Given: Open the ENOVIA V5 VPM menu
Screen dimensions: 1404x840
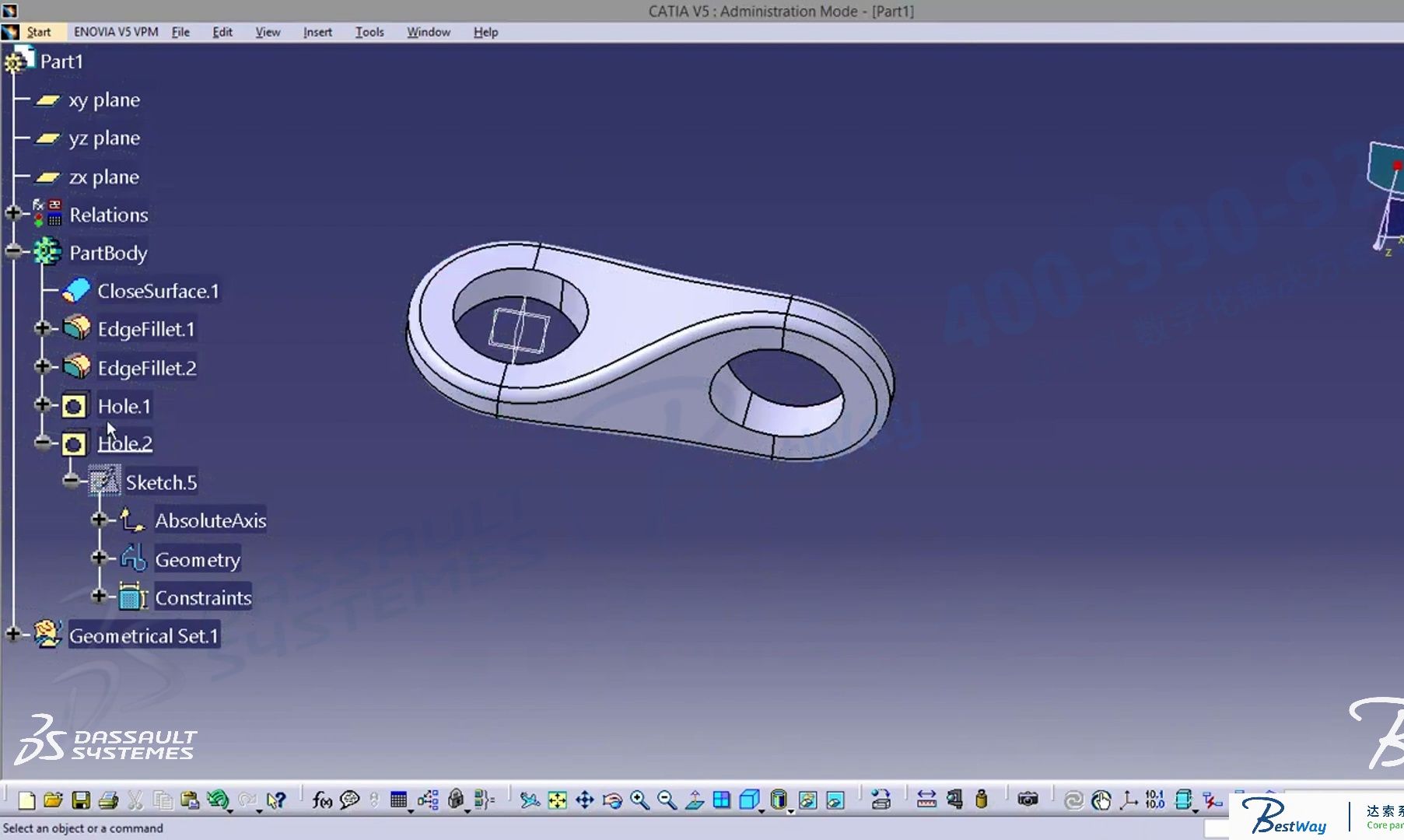Looking at the screenshot, I should pos(116,32).
